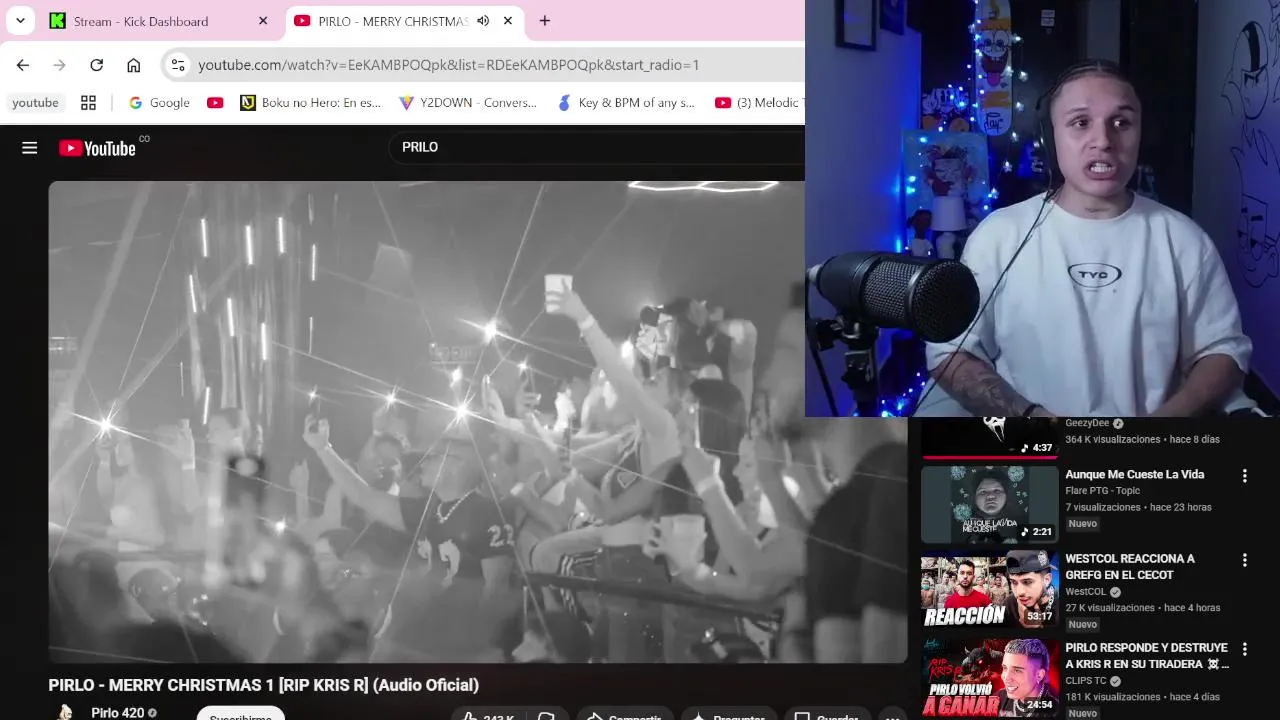Close the PIRLO YouTube tab
Image resolution: width=1280 pixels, height=720 pixels.
(508, 21)
